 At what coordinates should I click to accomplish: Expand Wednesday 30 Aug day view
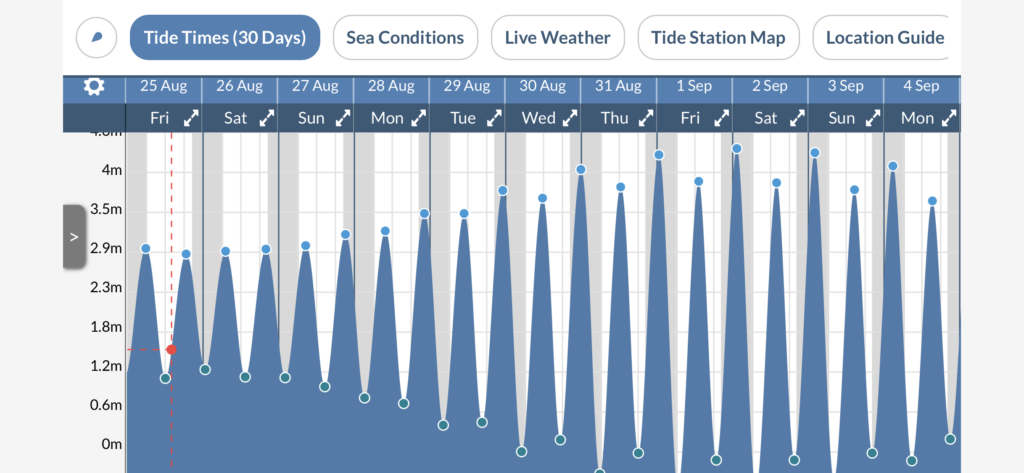(570, 118)
